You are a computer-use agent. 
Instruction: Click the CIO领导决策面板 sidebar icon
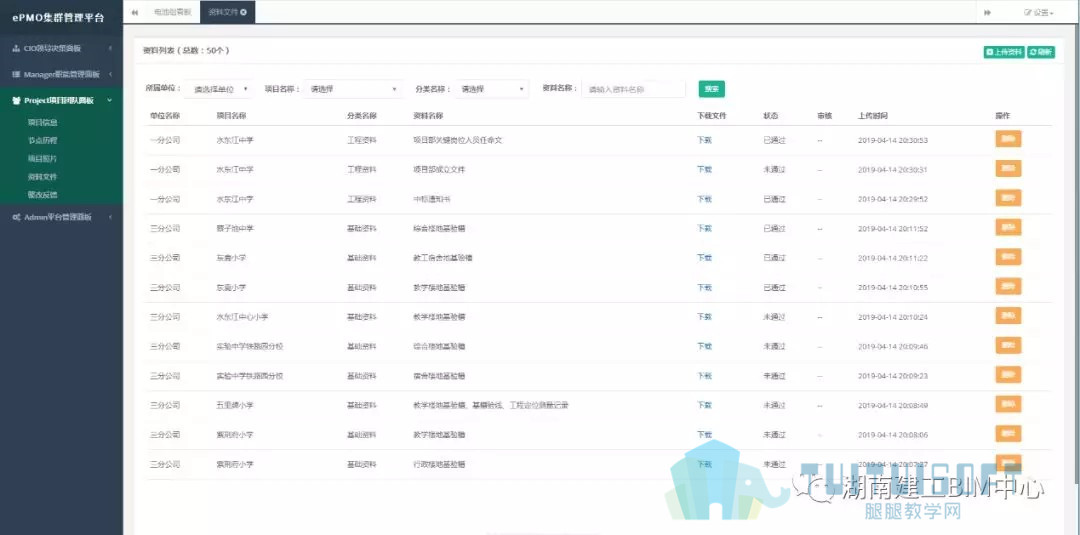pyautogui.click(x=16, y=48)
